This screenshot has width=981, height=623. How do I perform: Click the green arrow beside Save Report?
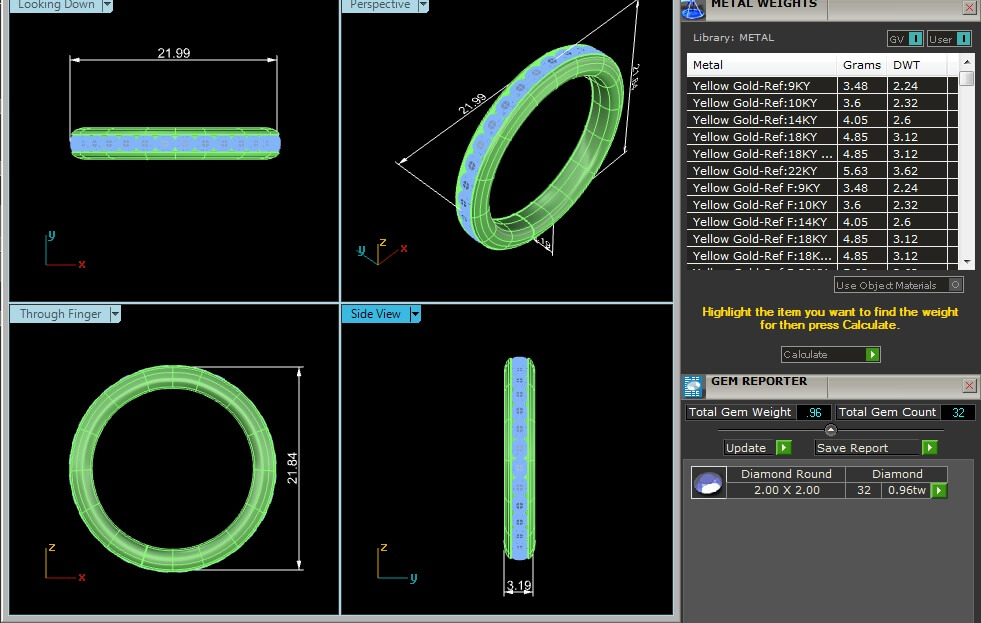[x=930, y=447]
